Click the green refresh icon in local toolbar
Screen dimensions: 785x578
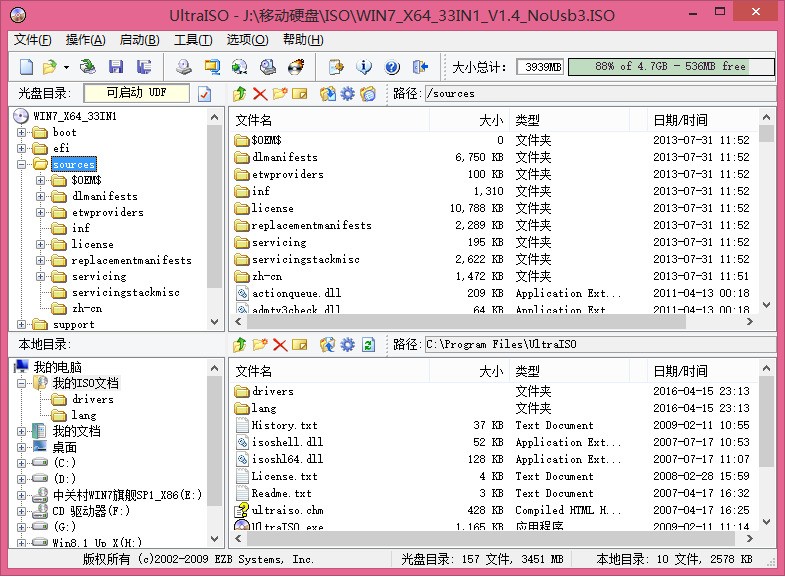[x=368, y=345]
